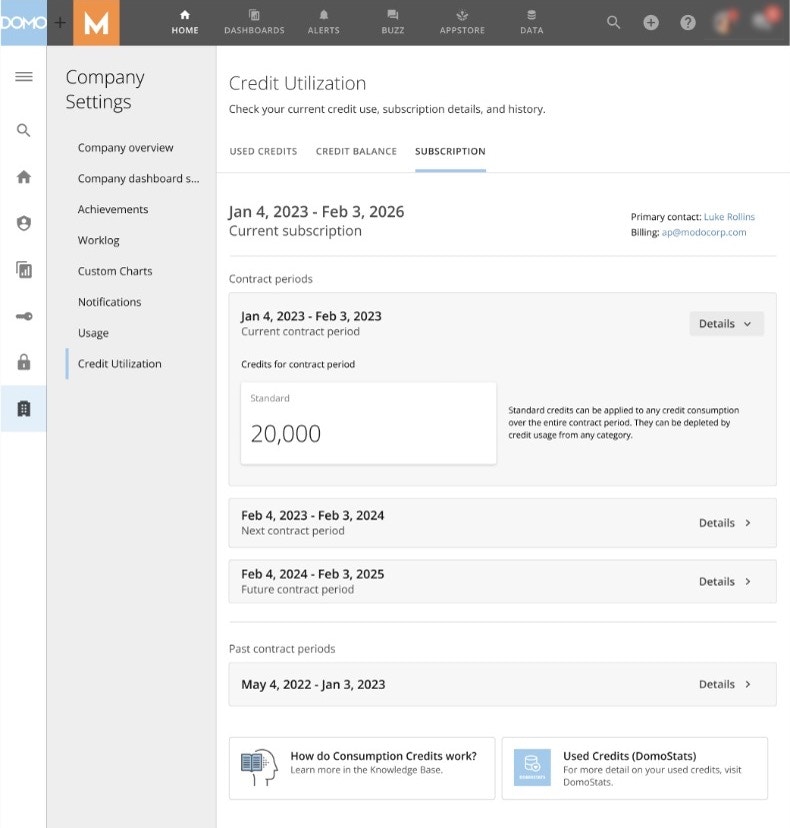This screenshot has height=828, width=790.
Task: Click the shield person icon in left rail
Action: (24, 223)
